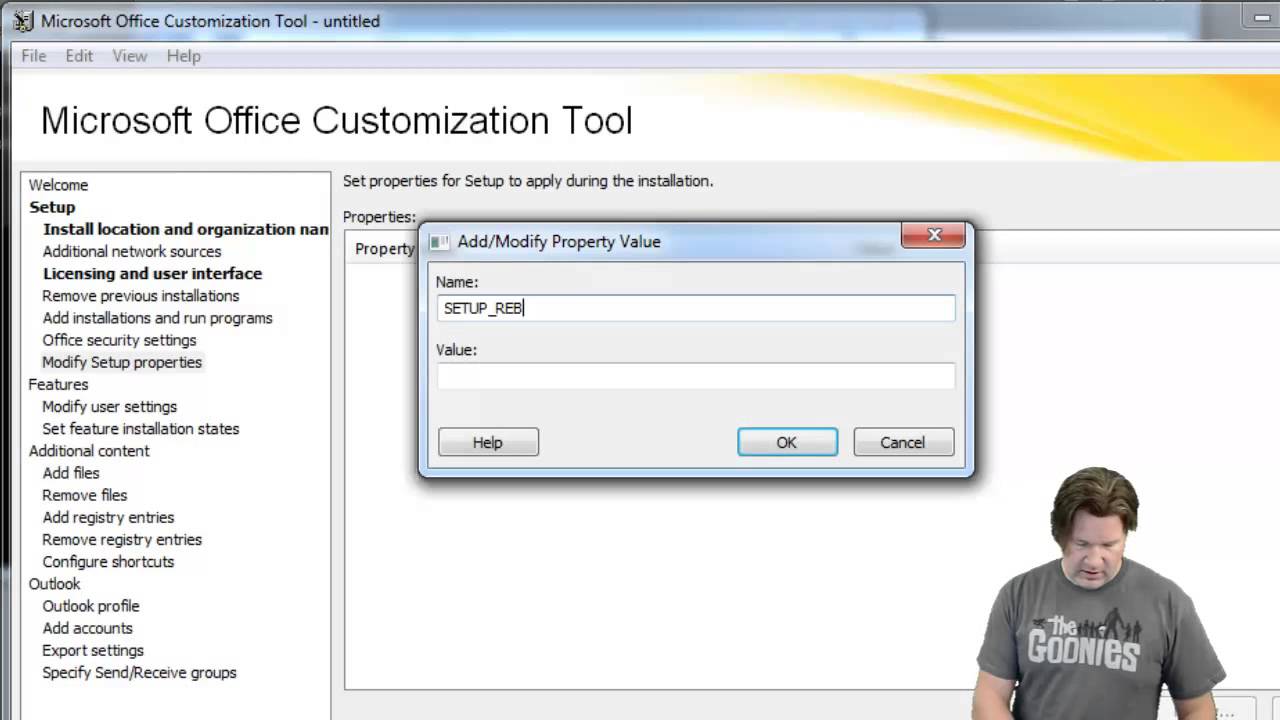Open Add registry entries page

(x=108, y=517)
